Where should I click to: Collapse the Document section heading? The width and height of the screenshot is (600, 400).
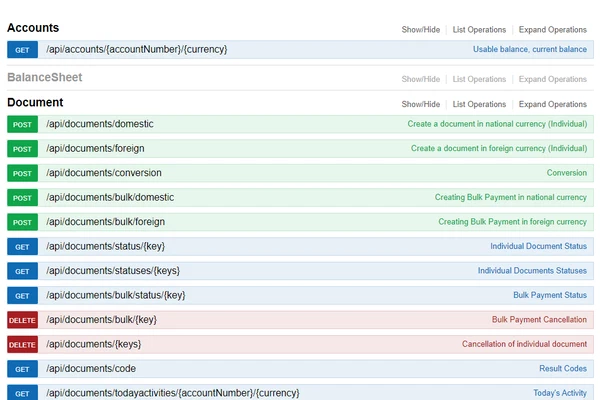pos(35,103)
